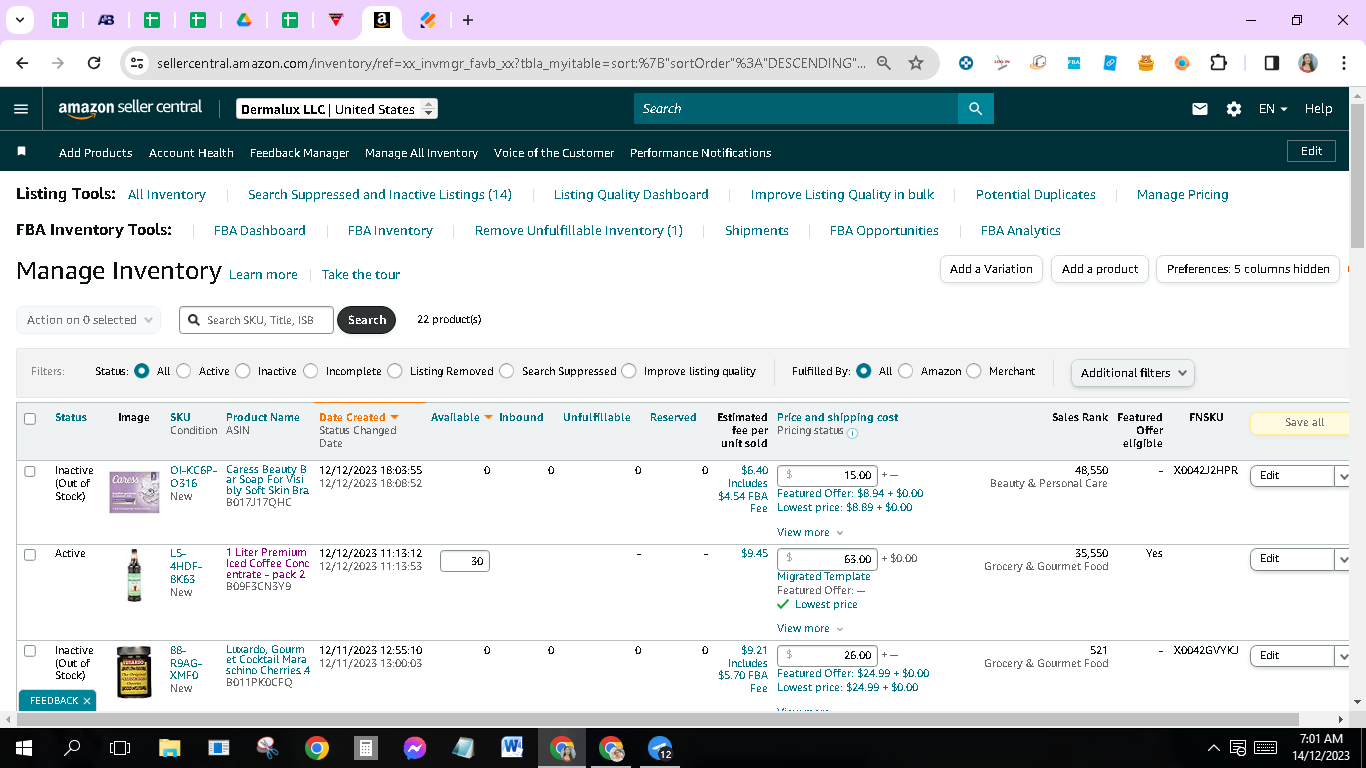Go back with the browser back arrow
The height and width of the screenshot is (768, 1366).
(x=22, y=63)
